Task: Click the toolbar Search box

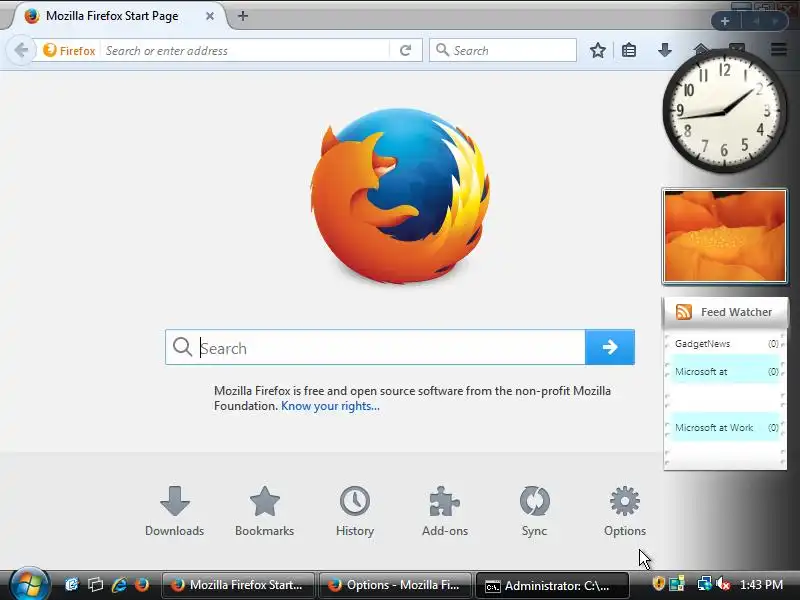Action: (x=503, y=51)
